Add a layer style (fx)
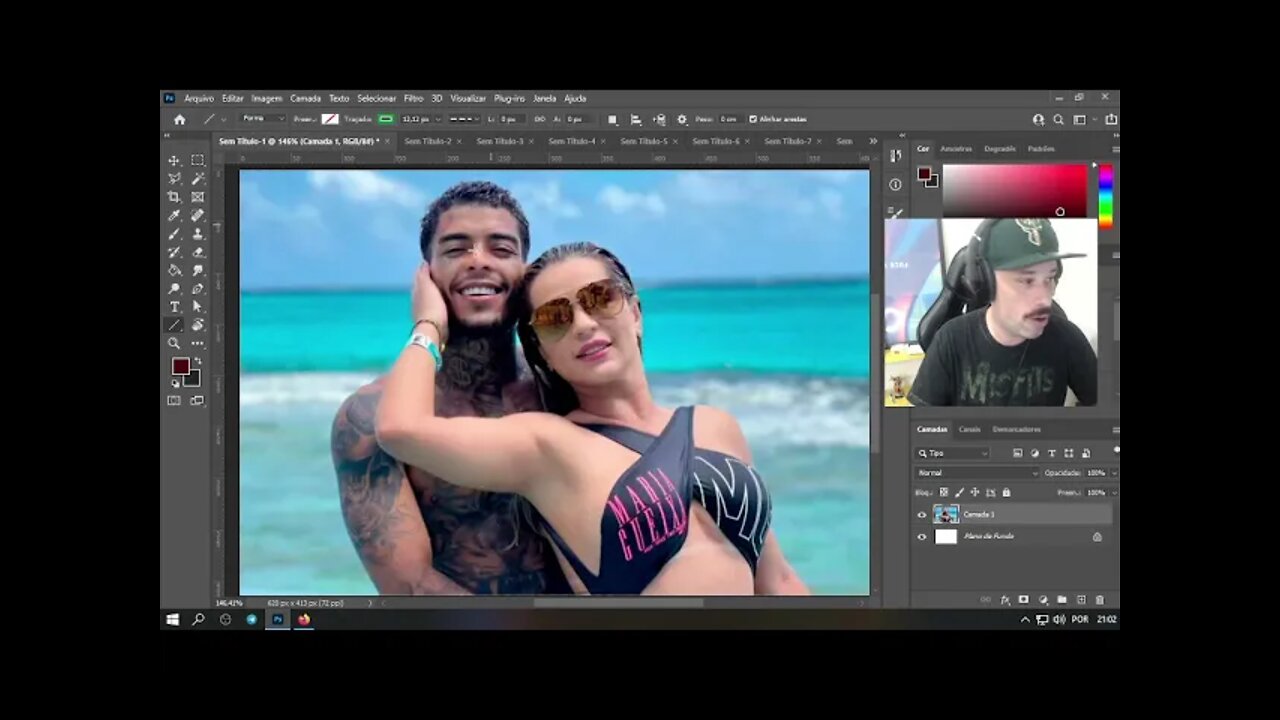 (1005, 600)
